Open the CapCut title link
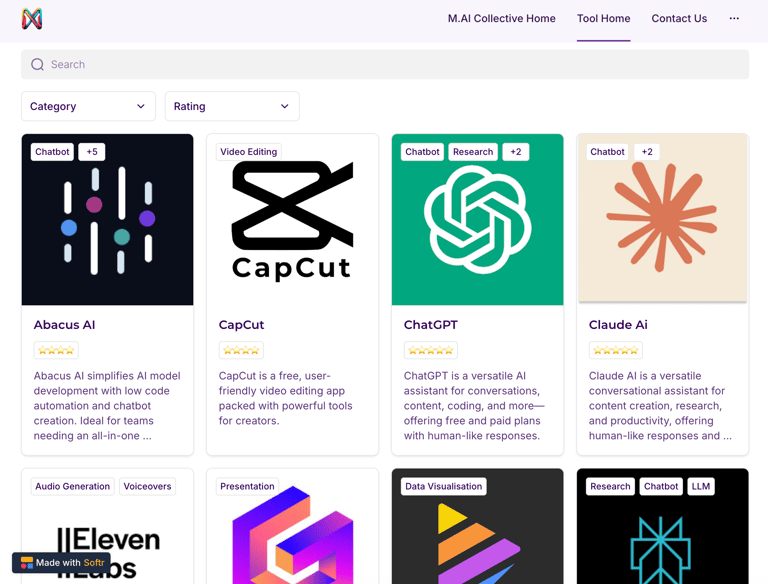This screenshot has width=768, height=584. [x=241, y=325]
